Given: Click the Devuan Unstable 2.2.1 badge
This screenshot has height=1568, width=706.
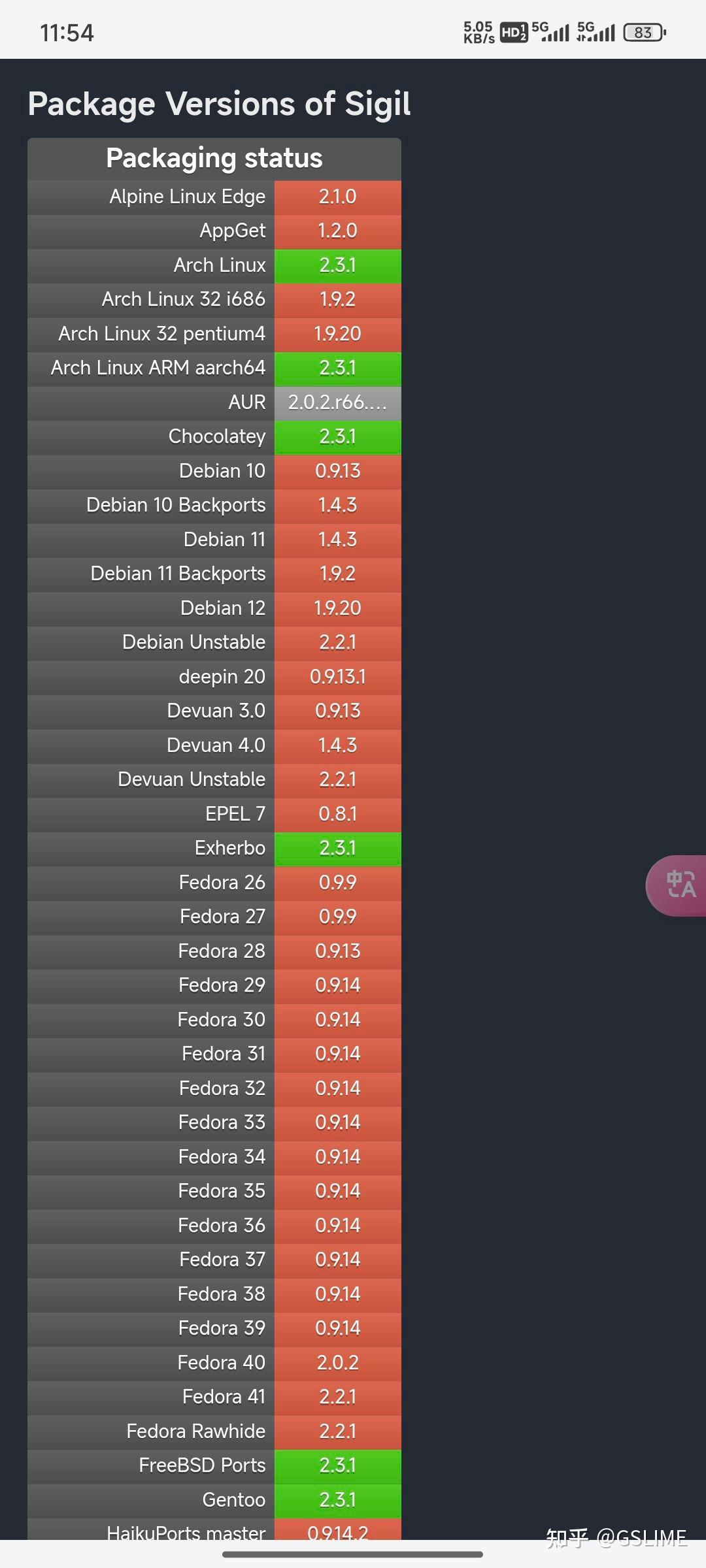Looking at the screenshot, I should pos(338,779).
